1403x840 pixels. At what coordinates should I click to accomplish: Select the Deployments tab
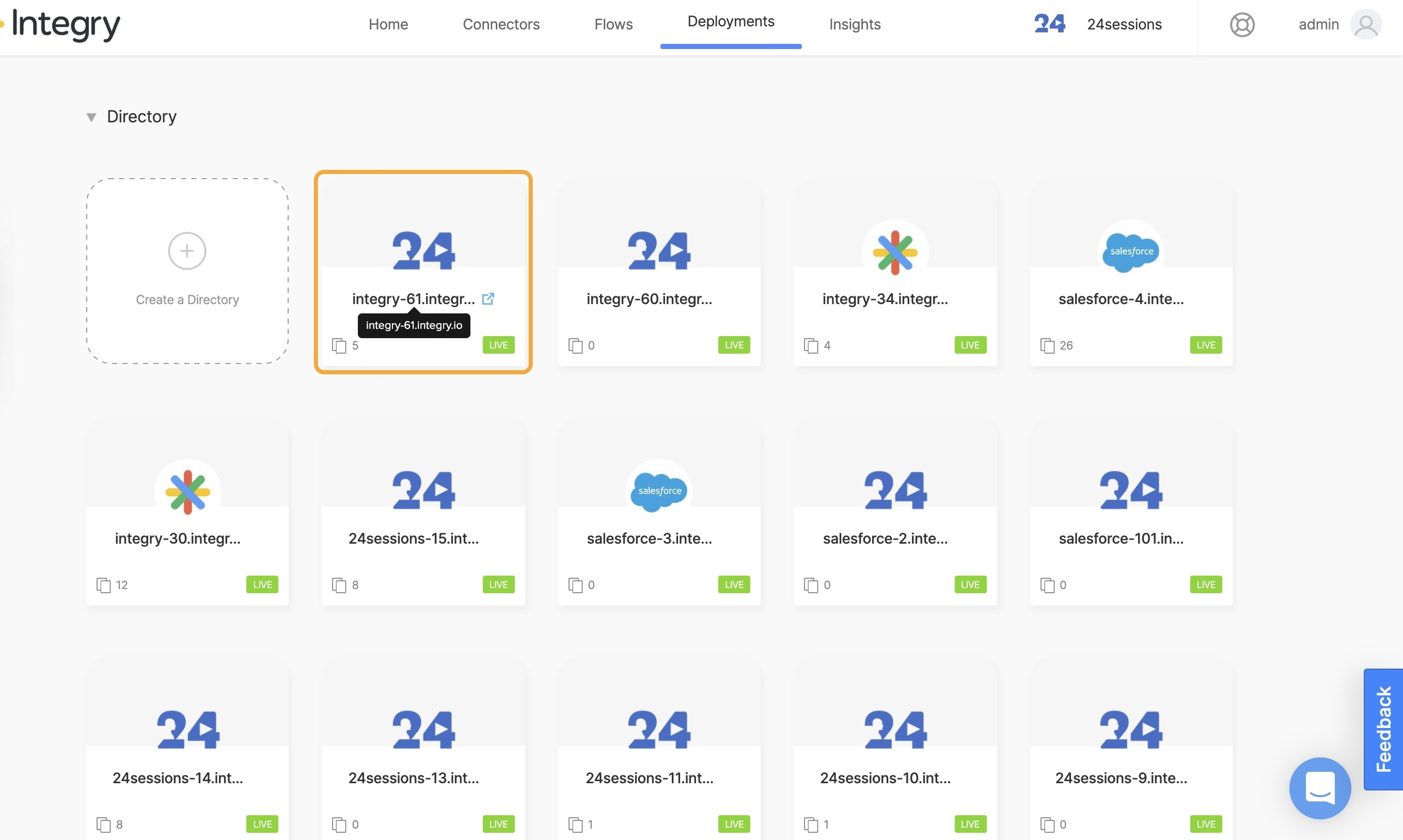coord(731,22)
